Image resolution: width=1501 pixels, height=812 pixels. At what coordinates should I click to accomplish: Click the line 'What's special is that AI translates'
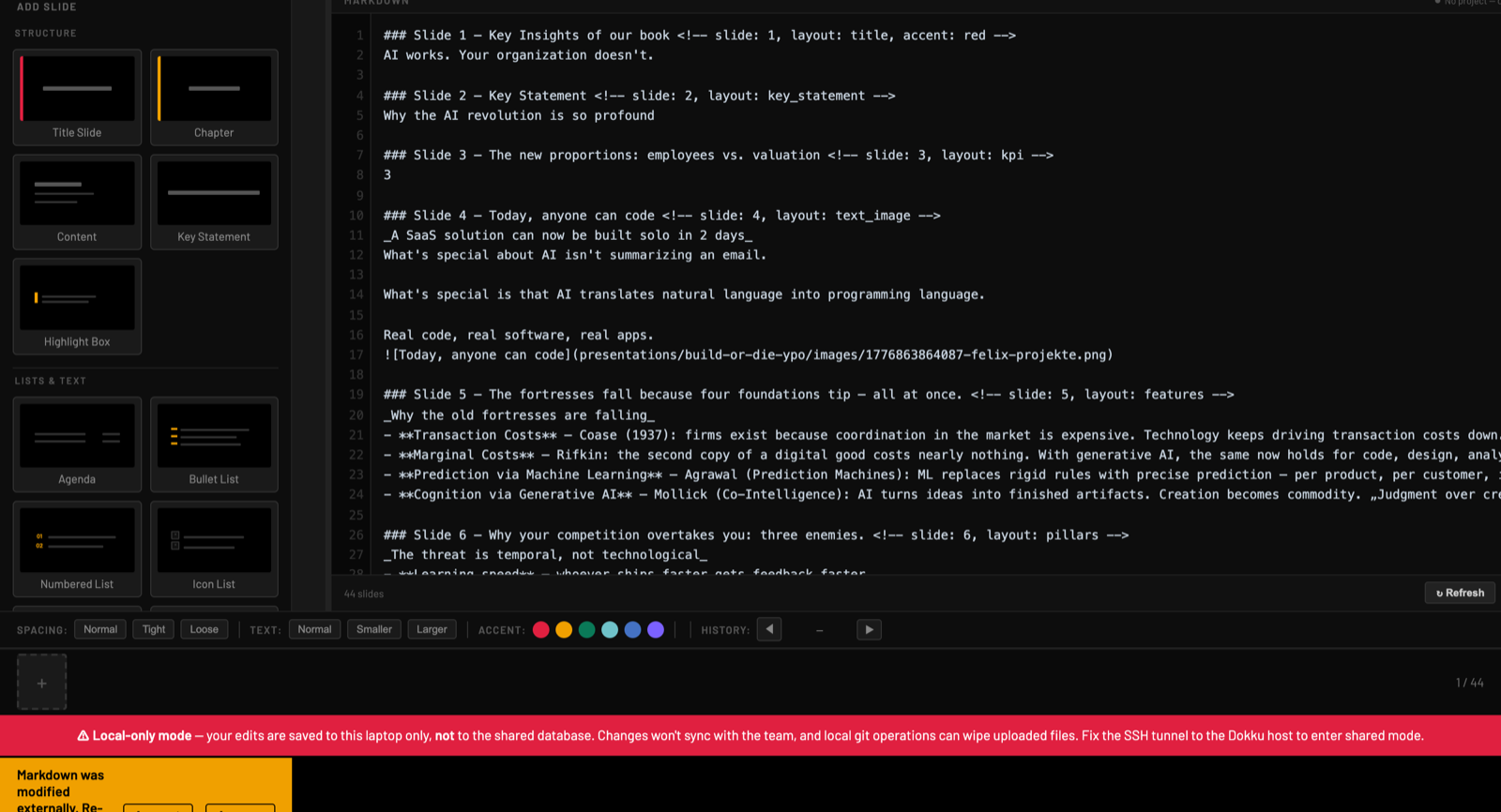684,294
